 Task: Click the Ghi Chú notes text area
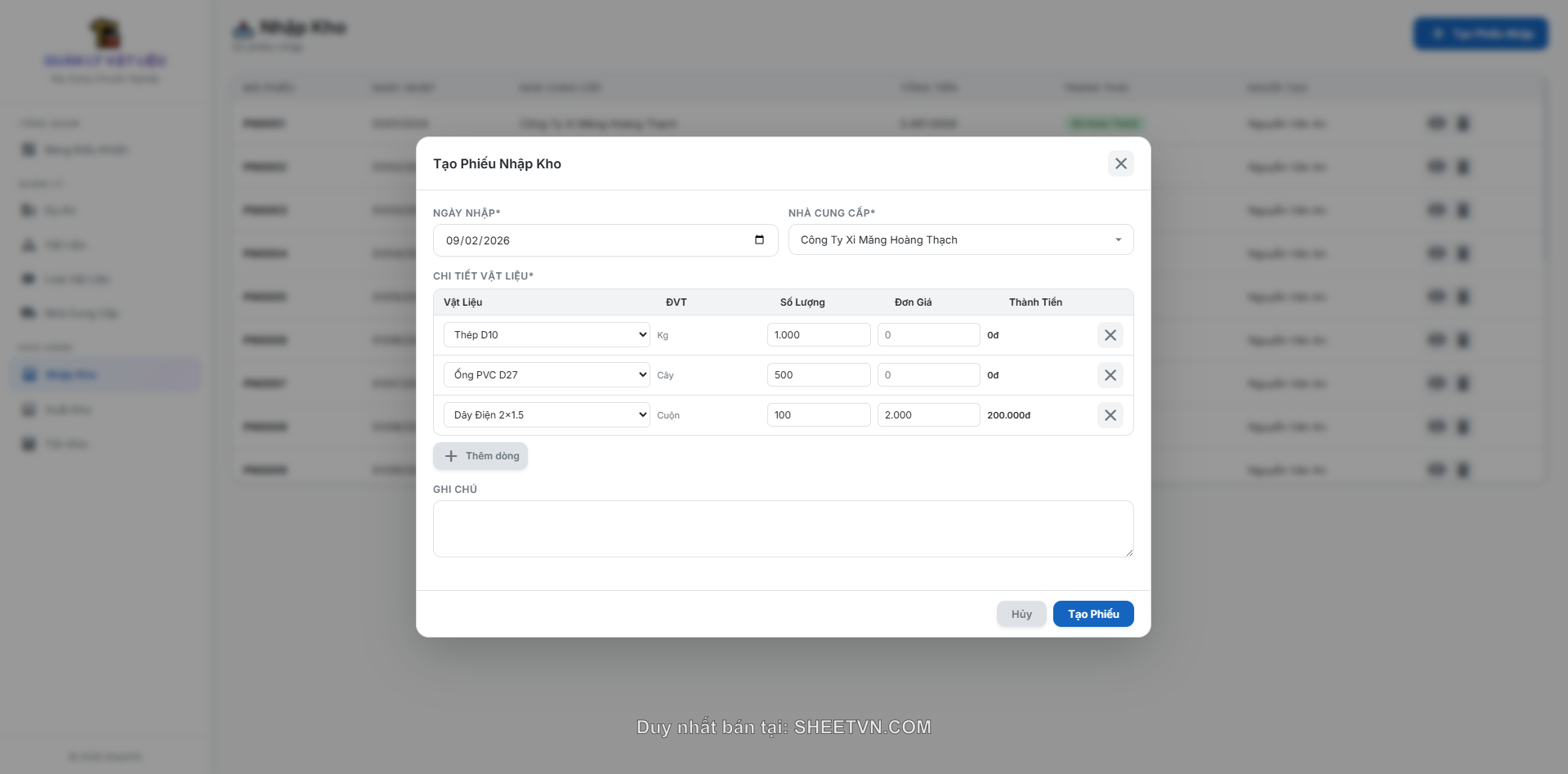coord(783,528)
